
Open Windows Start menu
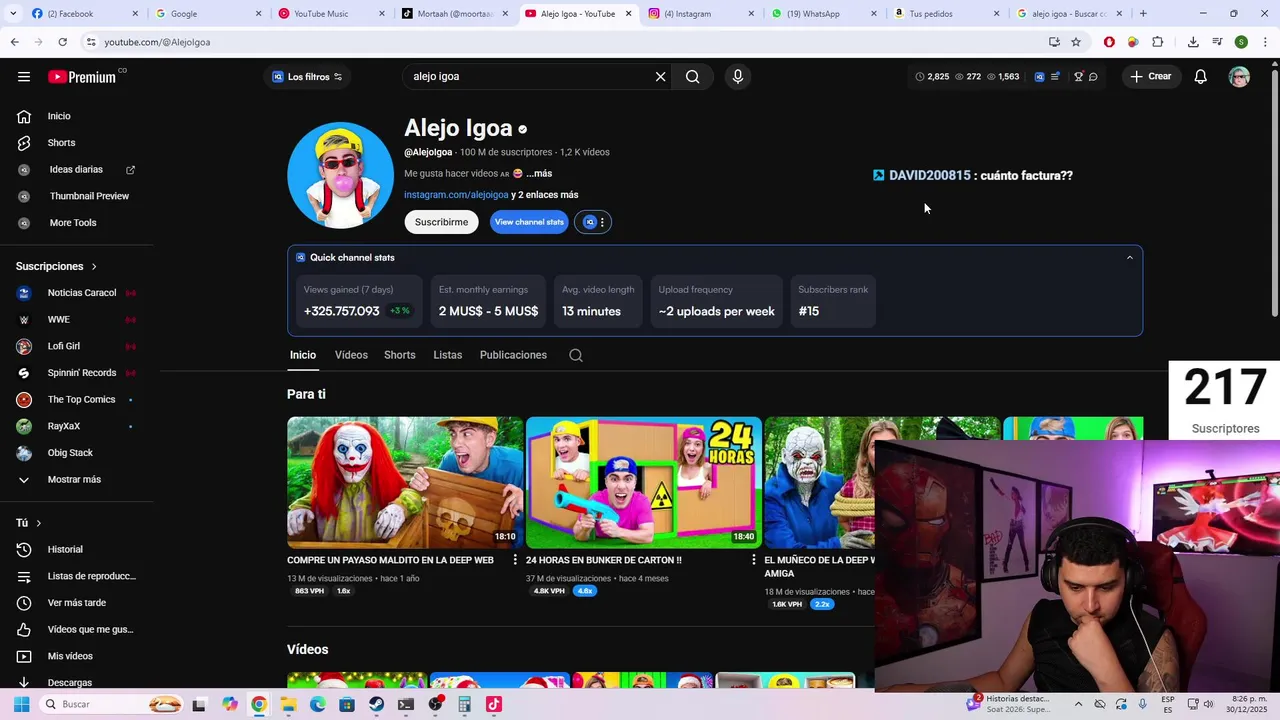(21, 704)
